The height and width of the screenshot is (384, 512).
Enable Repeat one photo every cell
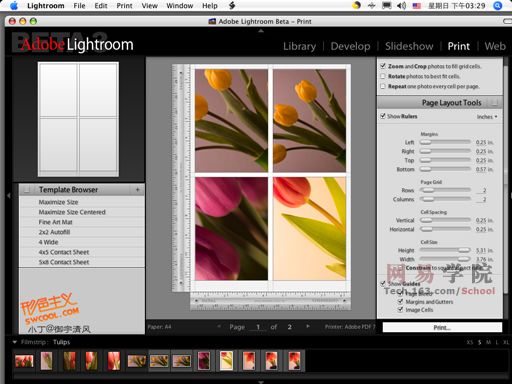click(383, 86)
